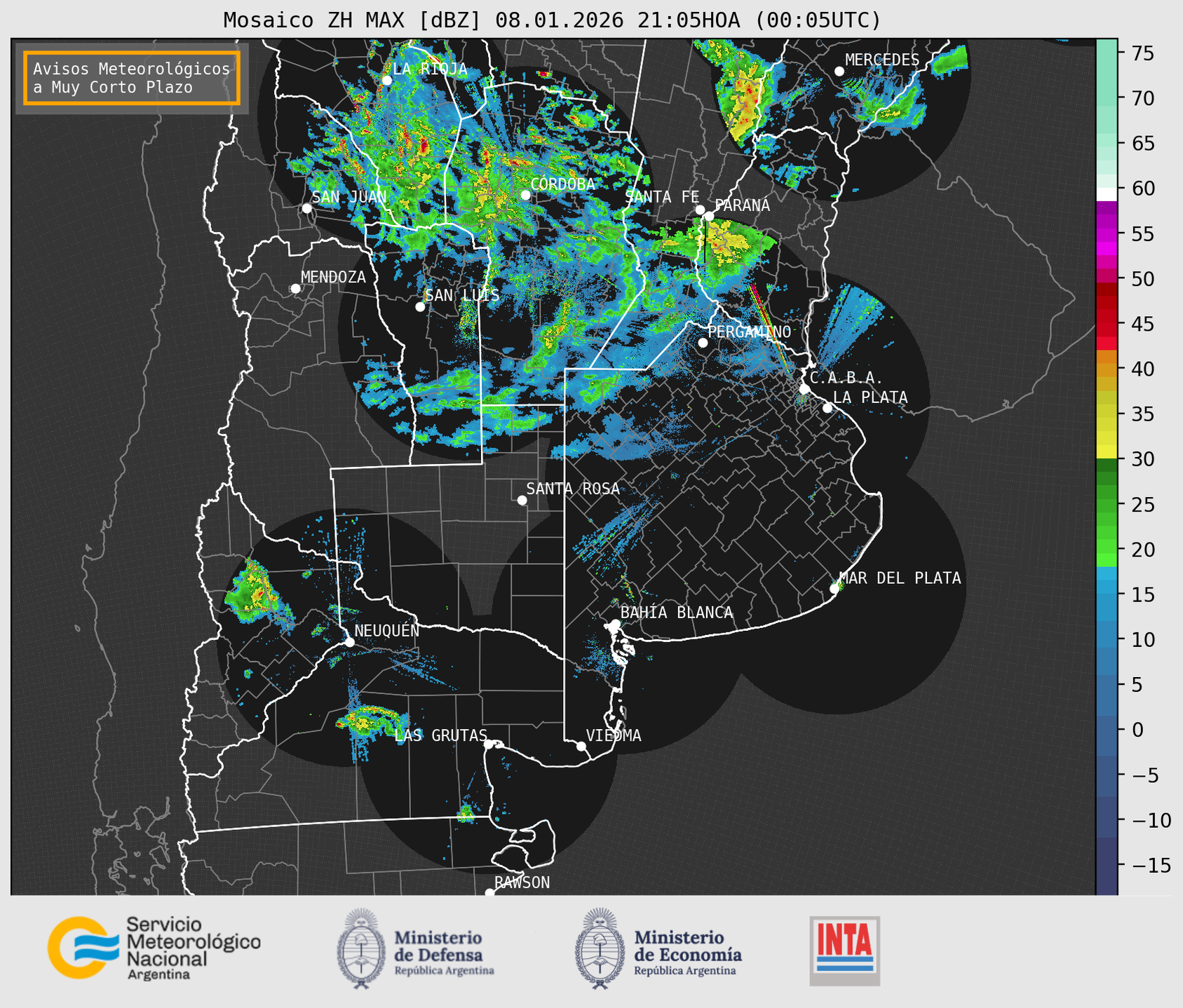
Task: Click the SANTA ROSA map label
Action: [573, 489]
